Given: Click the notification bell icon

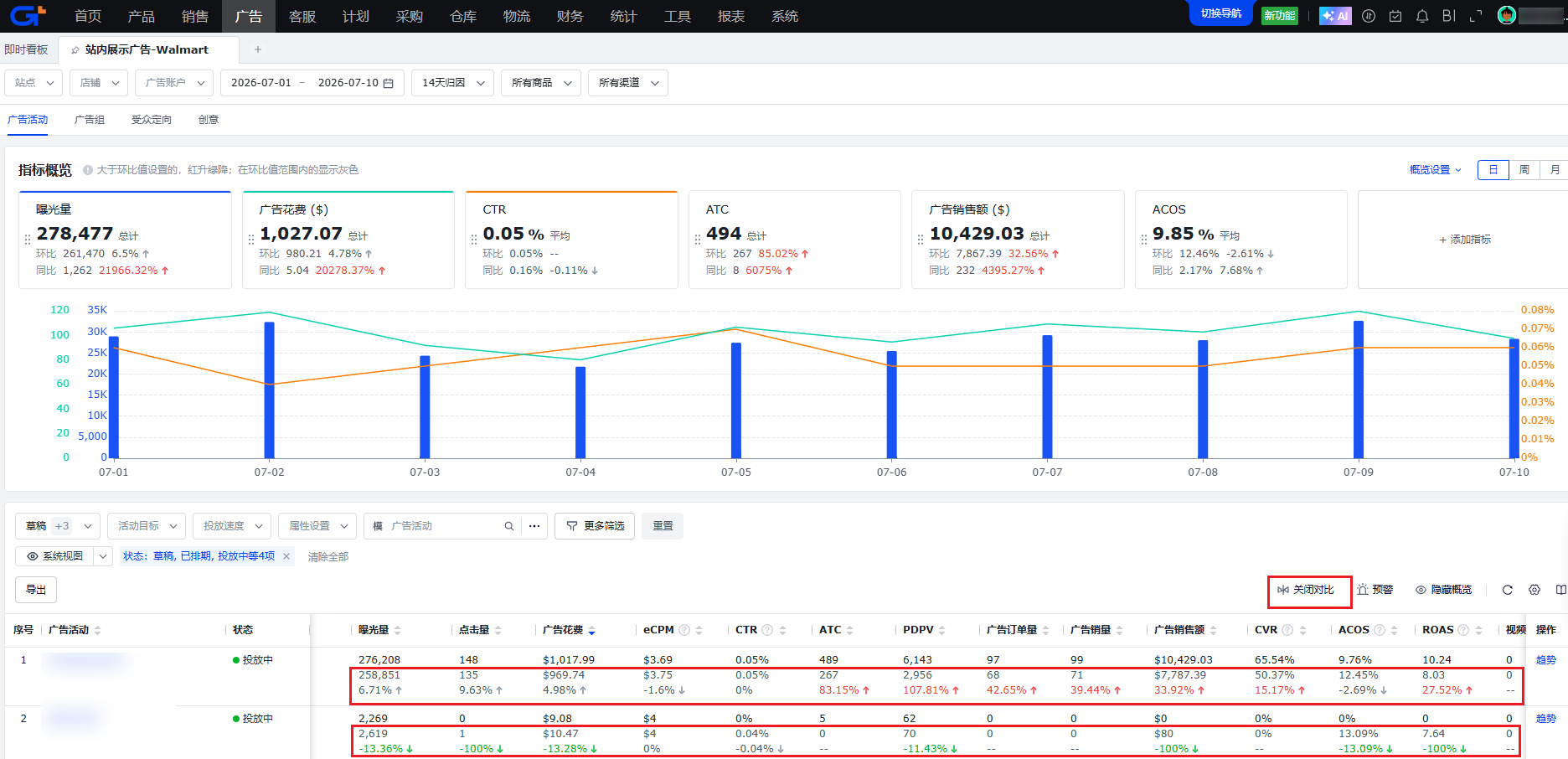Looking at the screenshot, I should coord(1422,16).
